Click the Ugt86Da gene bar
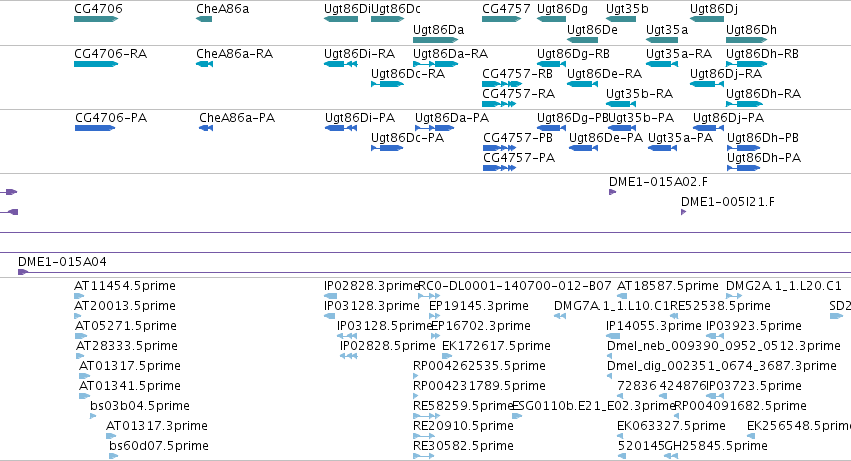This screenshot has height=461, width=851. 435,40
